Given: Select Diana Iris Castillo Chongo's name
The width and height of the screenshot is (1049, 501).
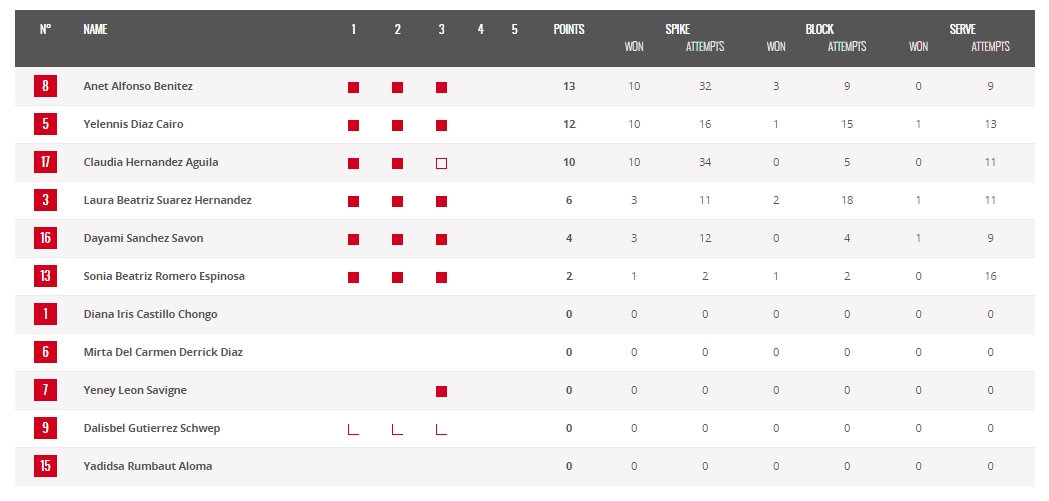Looking at the screenshot, I should pos(150,314).
